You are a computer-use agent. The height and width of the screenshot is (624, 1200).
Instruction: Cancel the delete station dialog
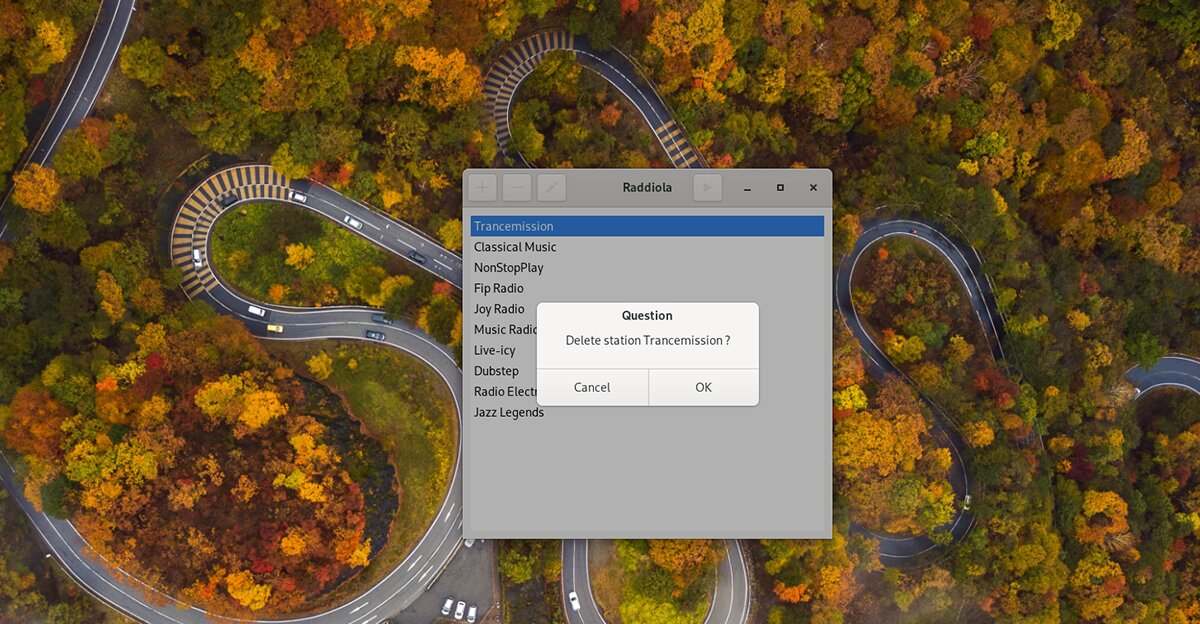(x=592, y=387)
